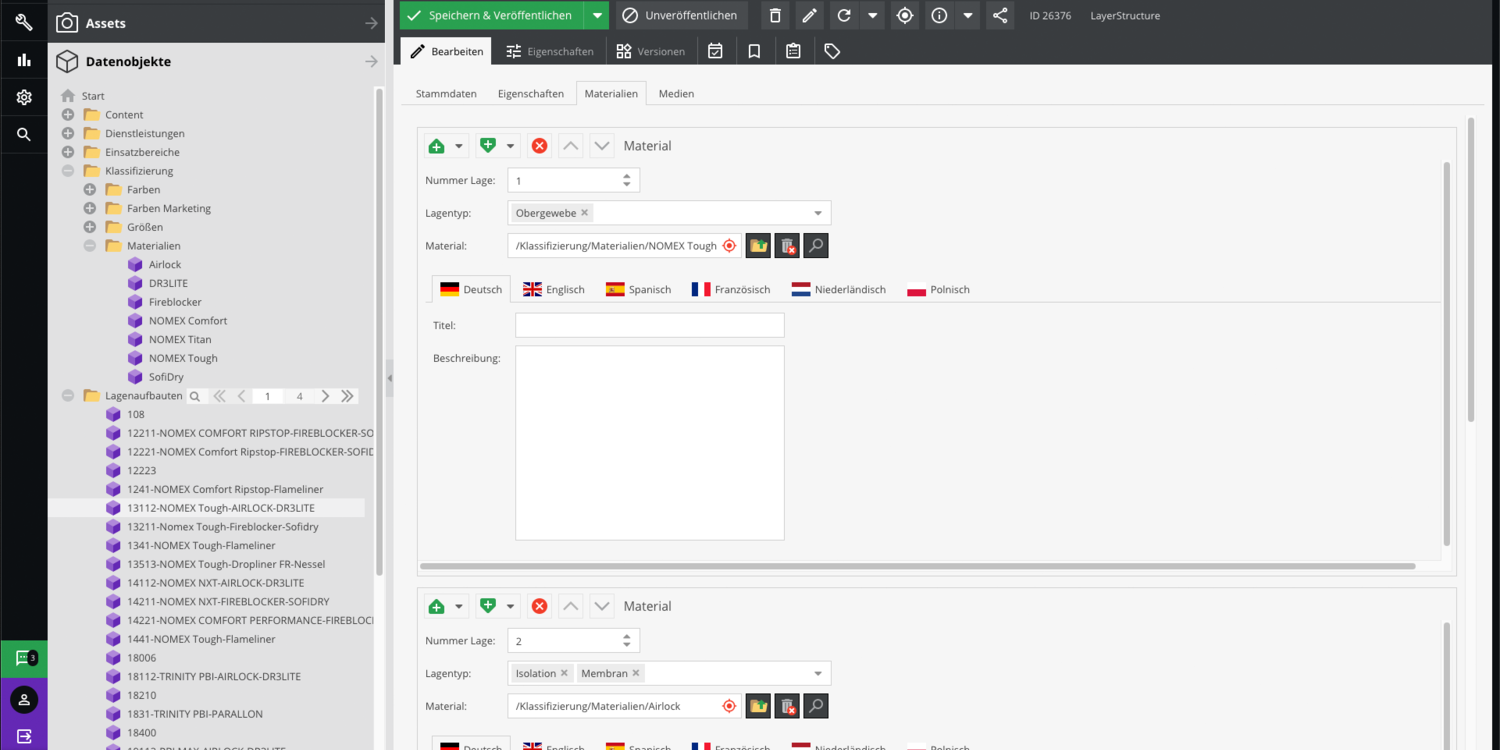Screen dimensions: 1500x750
Task: Click the trash delete icon in top toolbar
Action: 775,15
